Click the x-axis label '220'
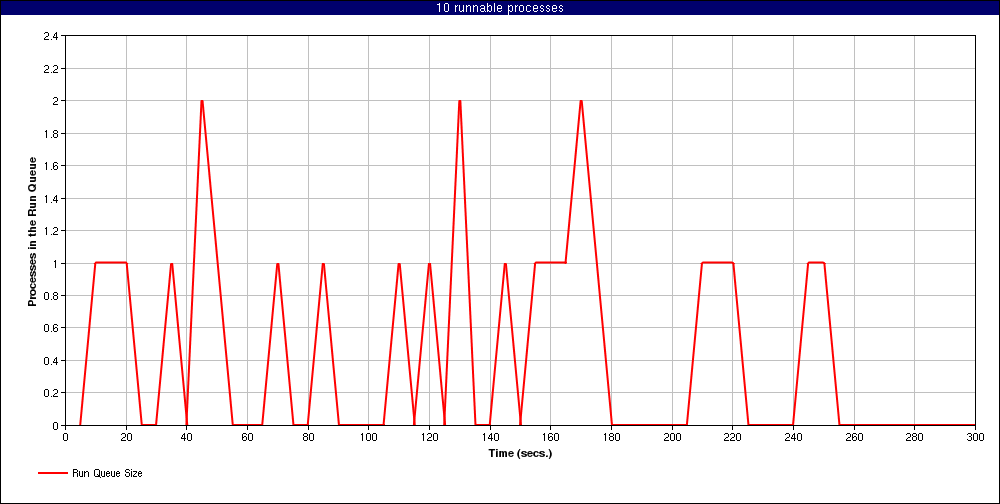This screenshot has width=1000, height=504. (x=733, y=437)
